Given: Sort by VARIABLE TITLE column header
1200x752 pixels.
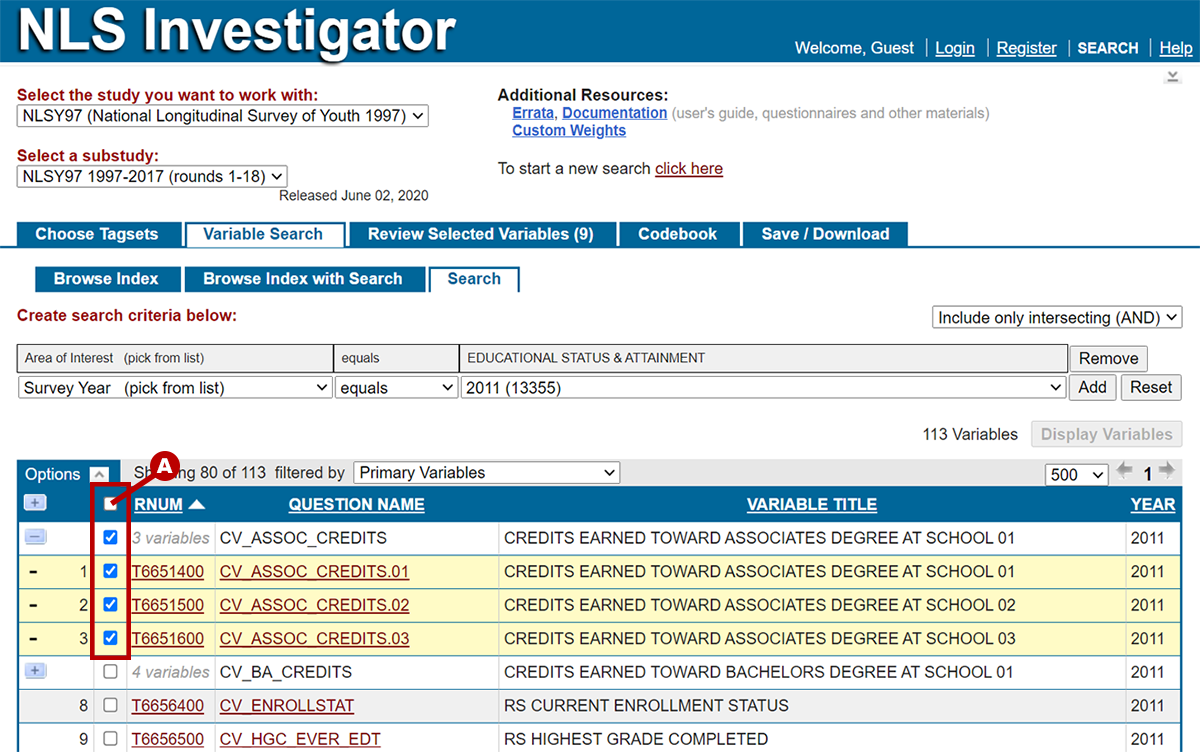Looking at the screenshot, I should pyautogui.click(x=812, y=505).
